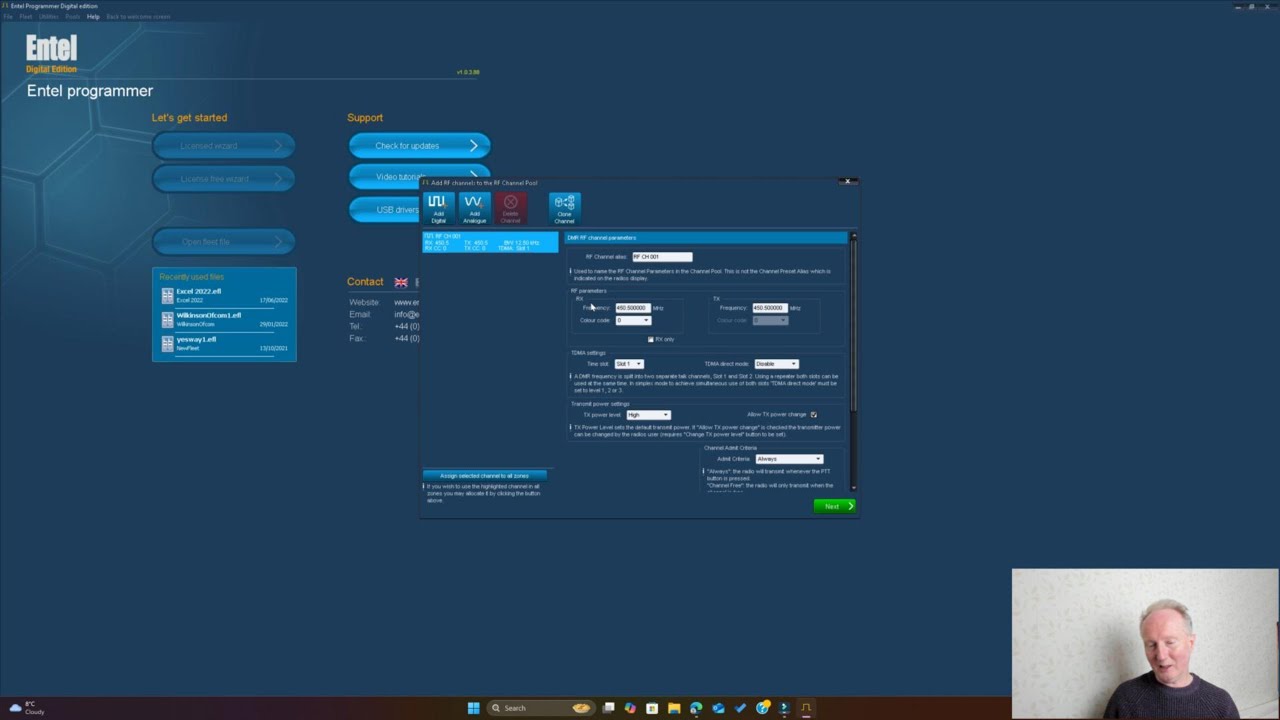Open Outlook from the taskbar
Image resolution: width=1280 pixels, height=720 pixels.
point(718,708)
